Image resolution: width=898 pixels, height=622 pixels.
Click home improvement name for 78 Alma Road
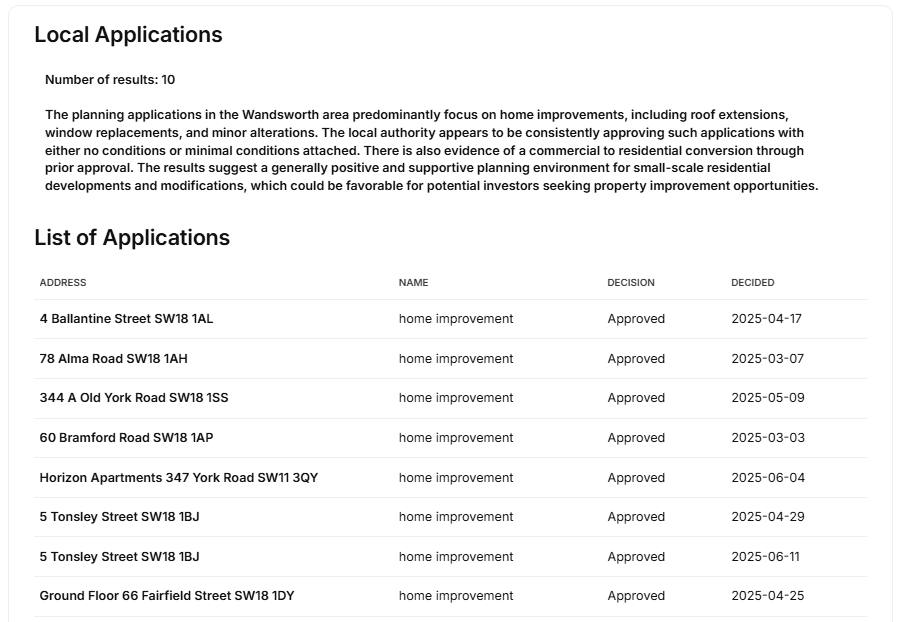pos(456,359)
